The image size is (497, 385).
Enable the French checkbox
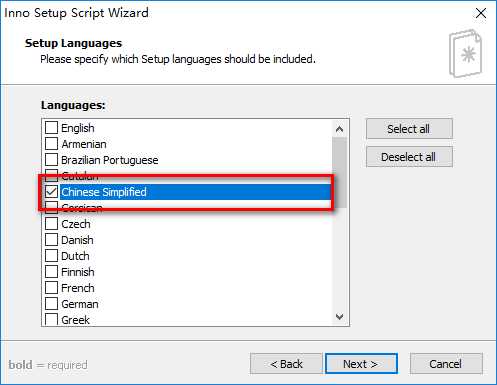tap(51, 287)
